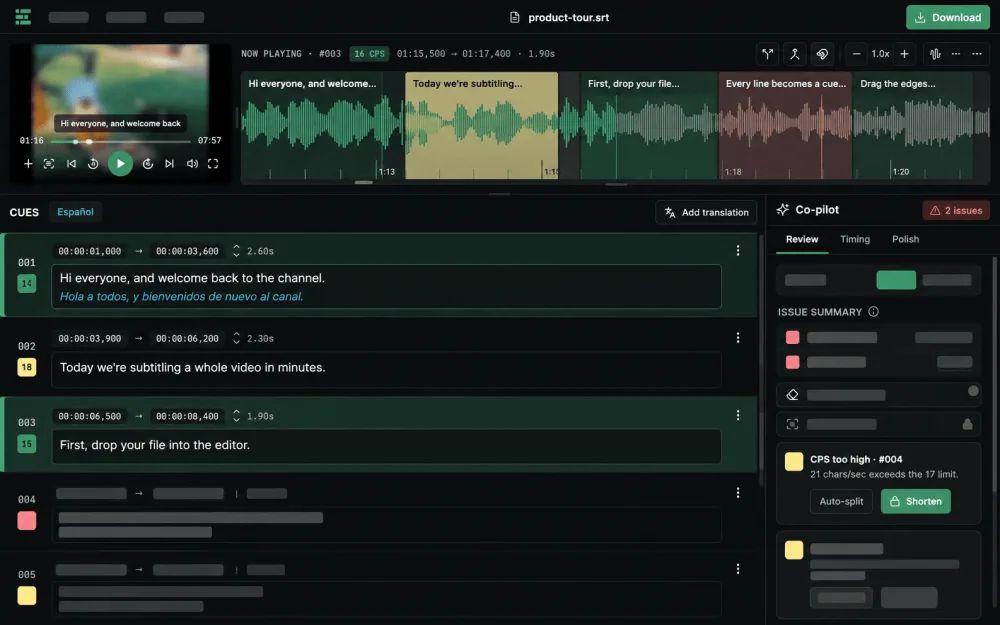Click the Issue Summary info icon
Viewport: 1000px width, 625px height.
pyautogui.click(x=873, y=312)
